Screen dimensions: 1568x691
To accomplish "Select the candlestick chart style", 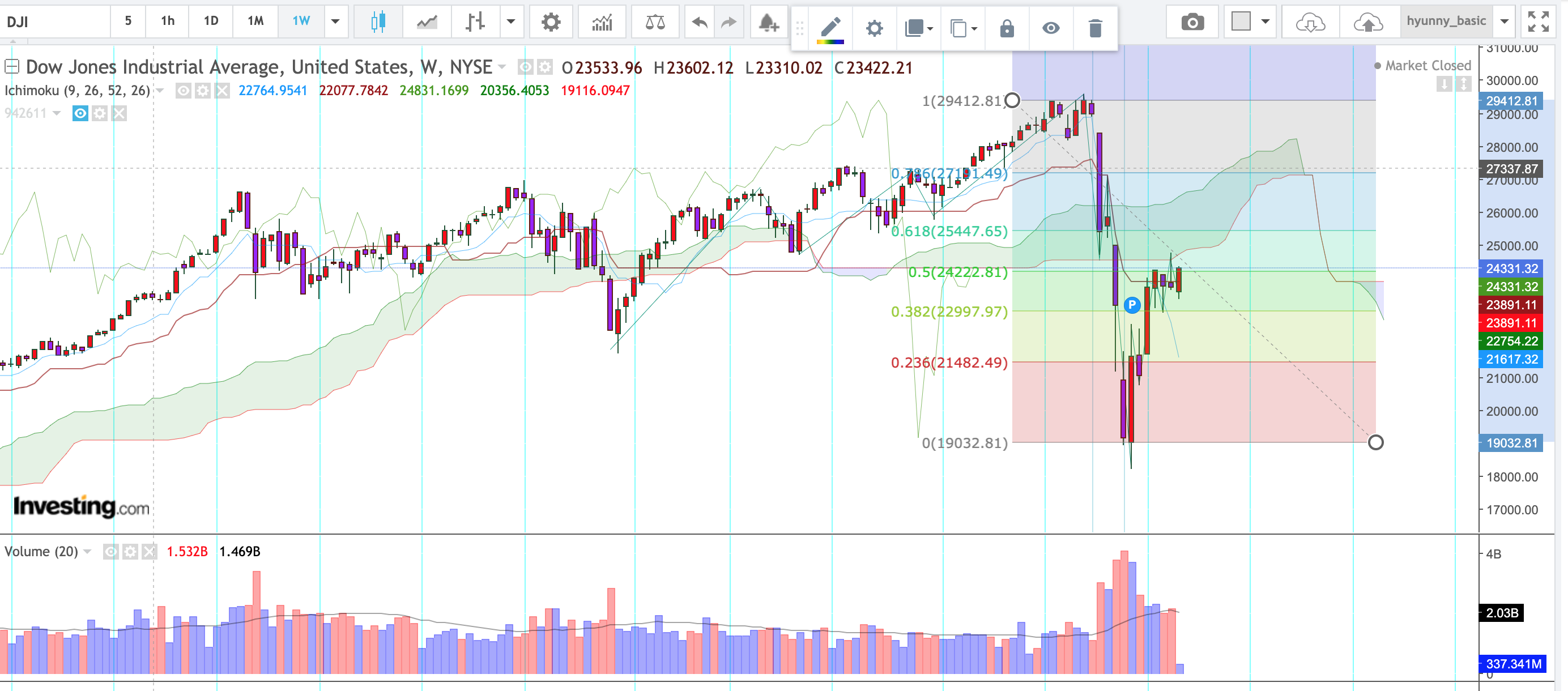I will 378,23.
